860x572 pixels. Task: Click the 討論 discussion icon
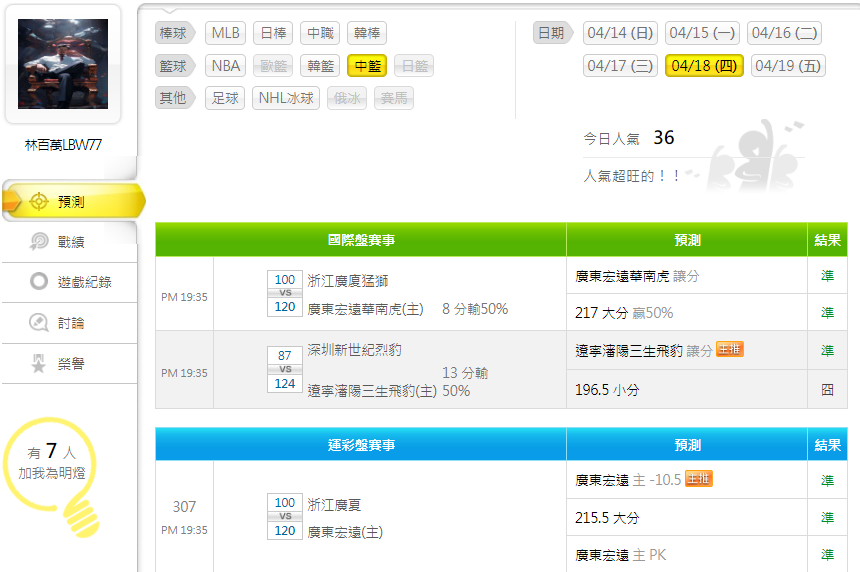(x=39, y=323)
